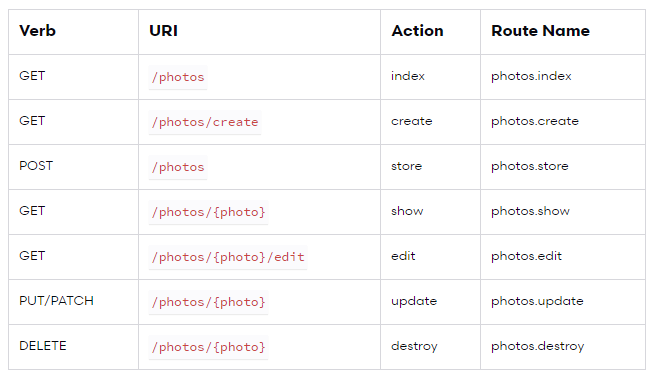Click the Verb column header
Screen dimensions: 655x378
(x=38, y=31)
